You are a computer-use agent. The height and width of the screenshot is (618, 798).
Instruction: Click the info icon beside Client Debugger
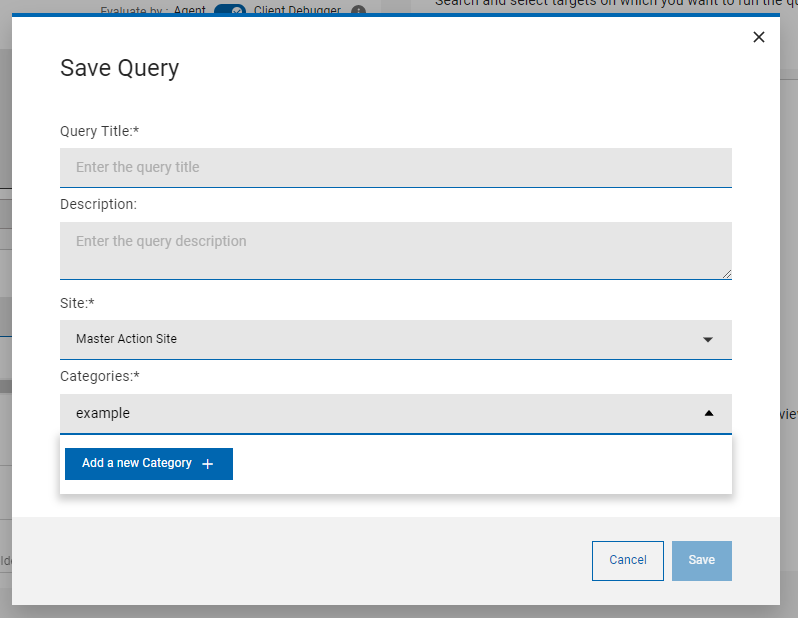click(x=358, y=11)
